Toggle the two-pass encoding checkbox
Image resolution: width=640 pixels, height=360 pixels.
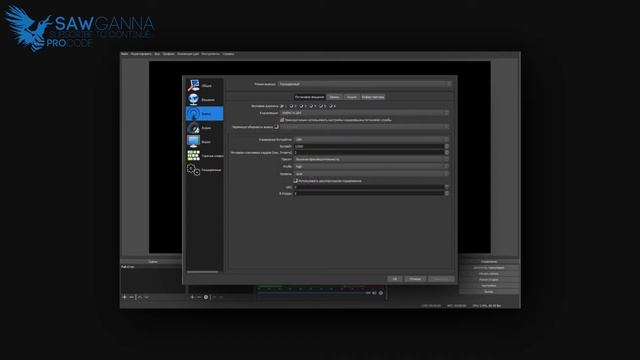[x=296, y=180]
